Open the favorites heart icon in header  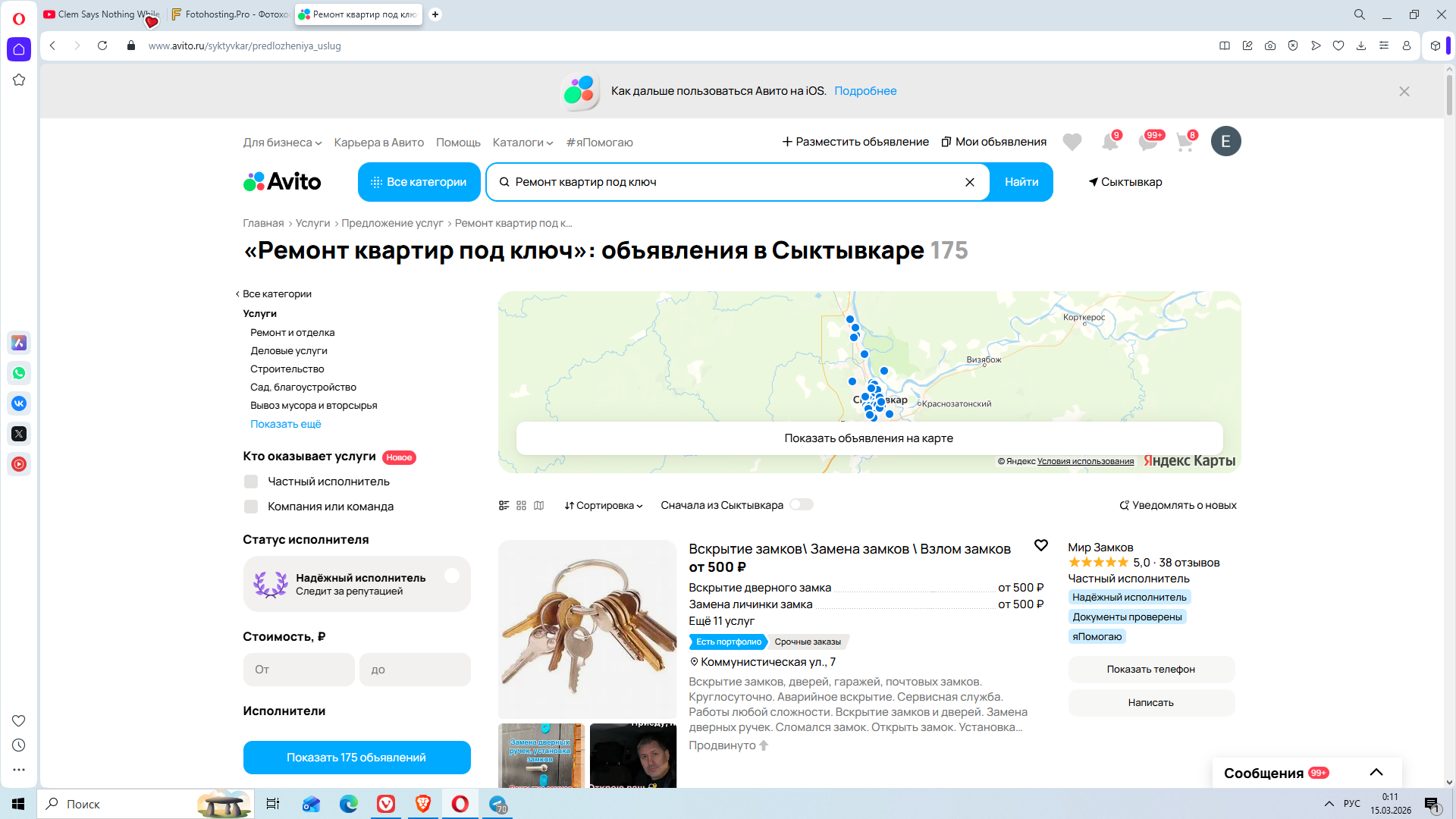[1072, 142]
